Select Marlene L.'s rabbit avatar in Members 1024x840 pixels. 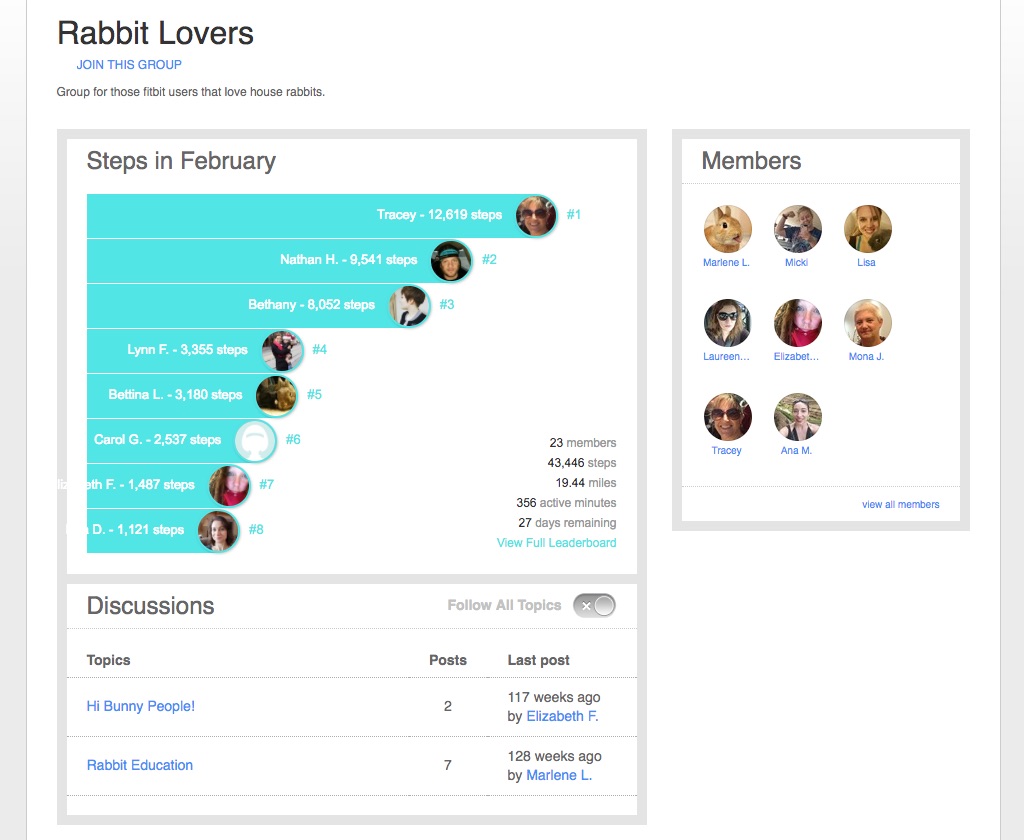(x=727, y=229)
